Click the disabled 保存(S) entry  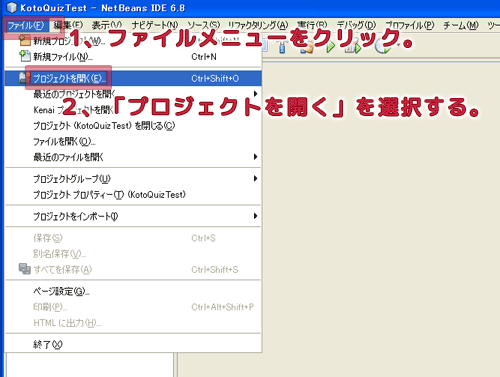point(133,238)
